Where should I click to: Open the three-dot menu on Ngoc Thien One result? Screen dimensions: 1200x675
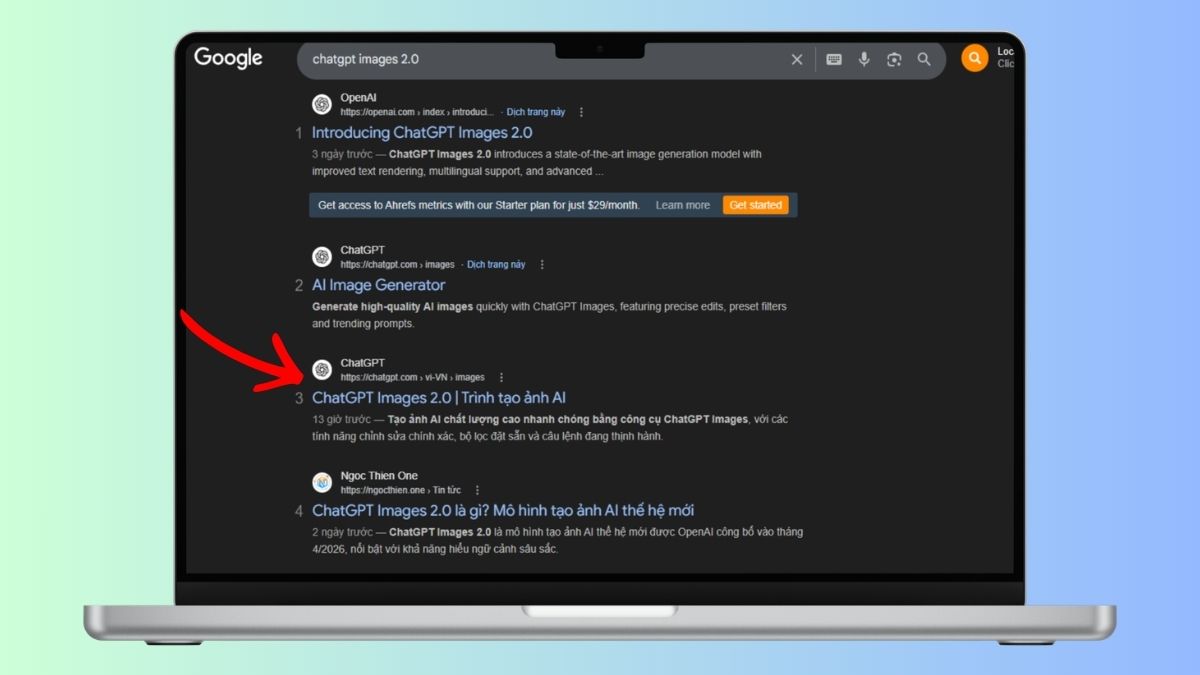click(x=477, y=489)
